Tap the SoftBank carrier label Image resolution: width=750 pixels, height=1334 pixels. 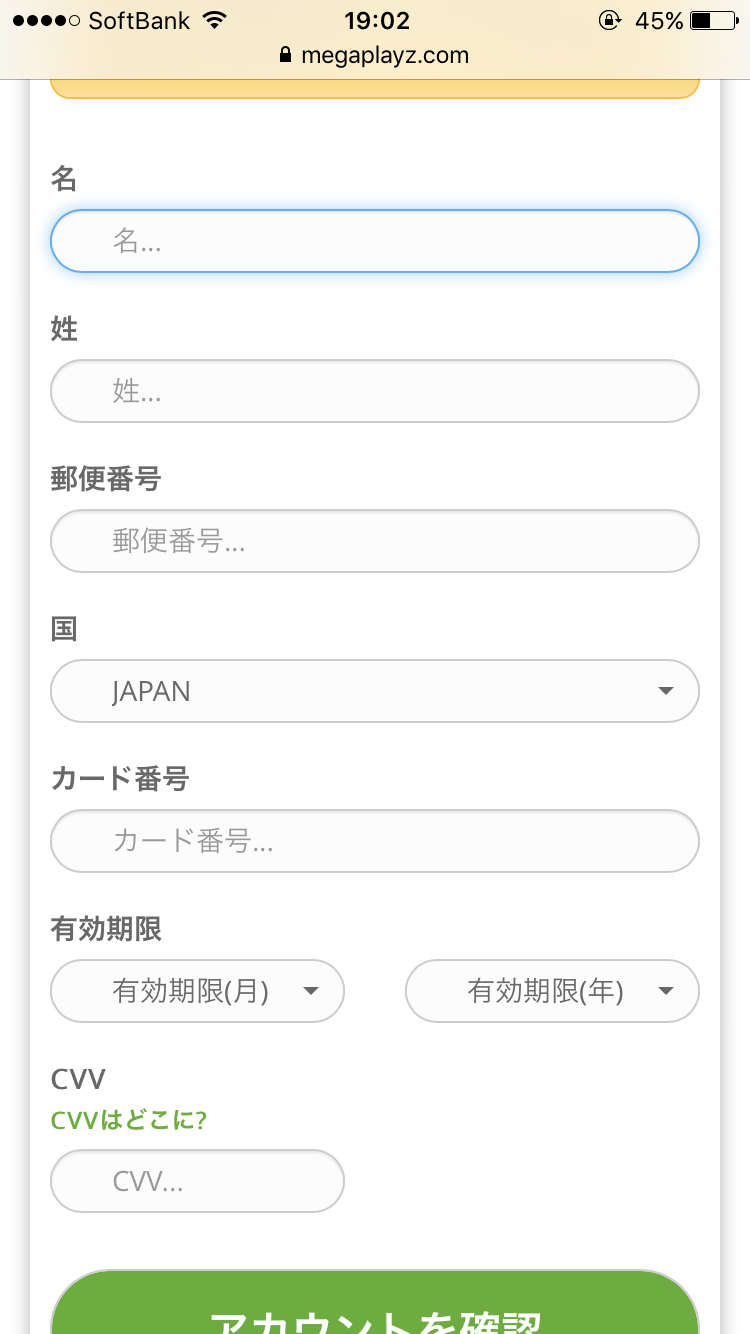(x=139, y=21)
